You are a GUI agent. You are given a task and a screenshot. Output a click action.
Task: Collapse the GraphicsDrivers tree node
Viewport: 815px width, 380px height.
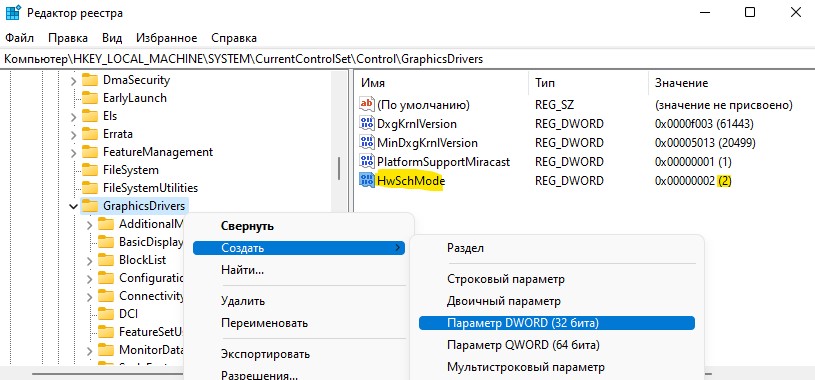tap(73, 206)
